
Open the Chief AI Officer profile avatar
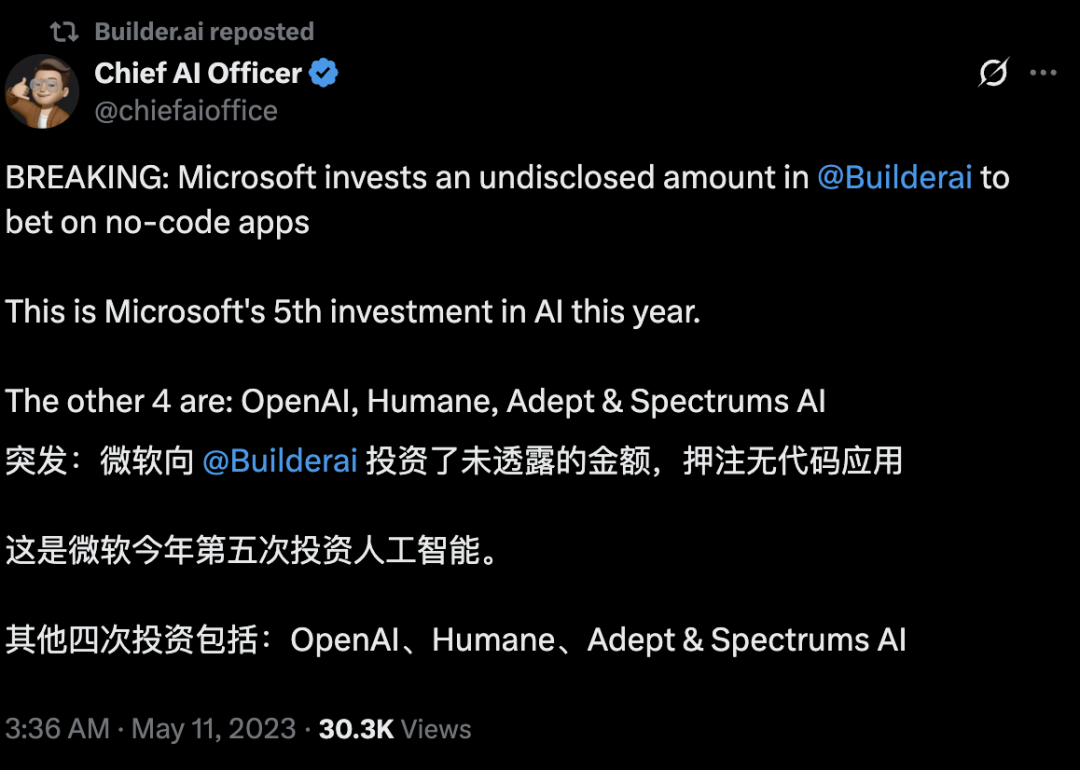pyautogui.click(x=42, y=91)
